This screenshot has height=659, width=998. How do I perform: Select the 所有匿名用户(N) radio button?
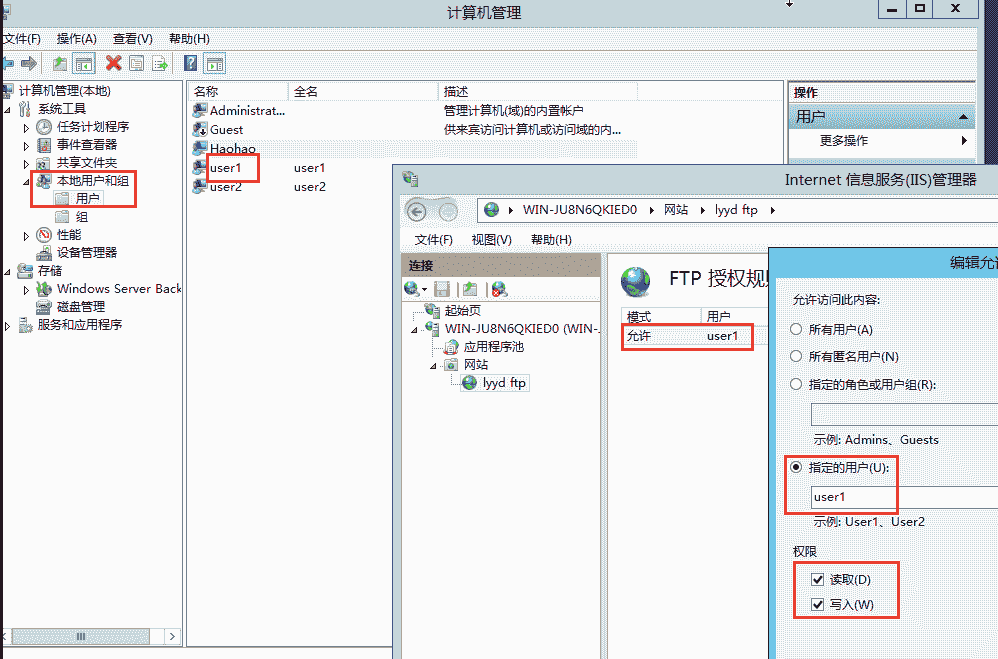tap(796, 356)
